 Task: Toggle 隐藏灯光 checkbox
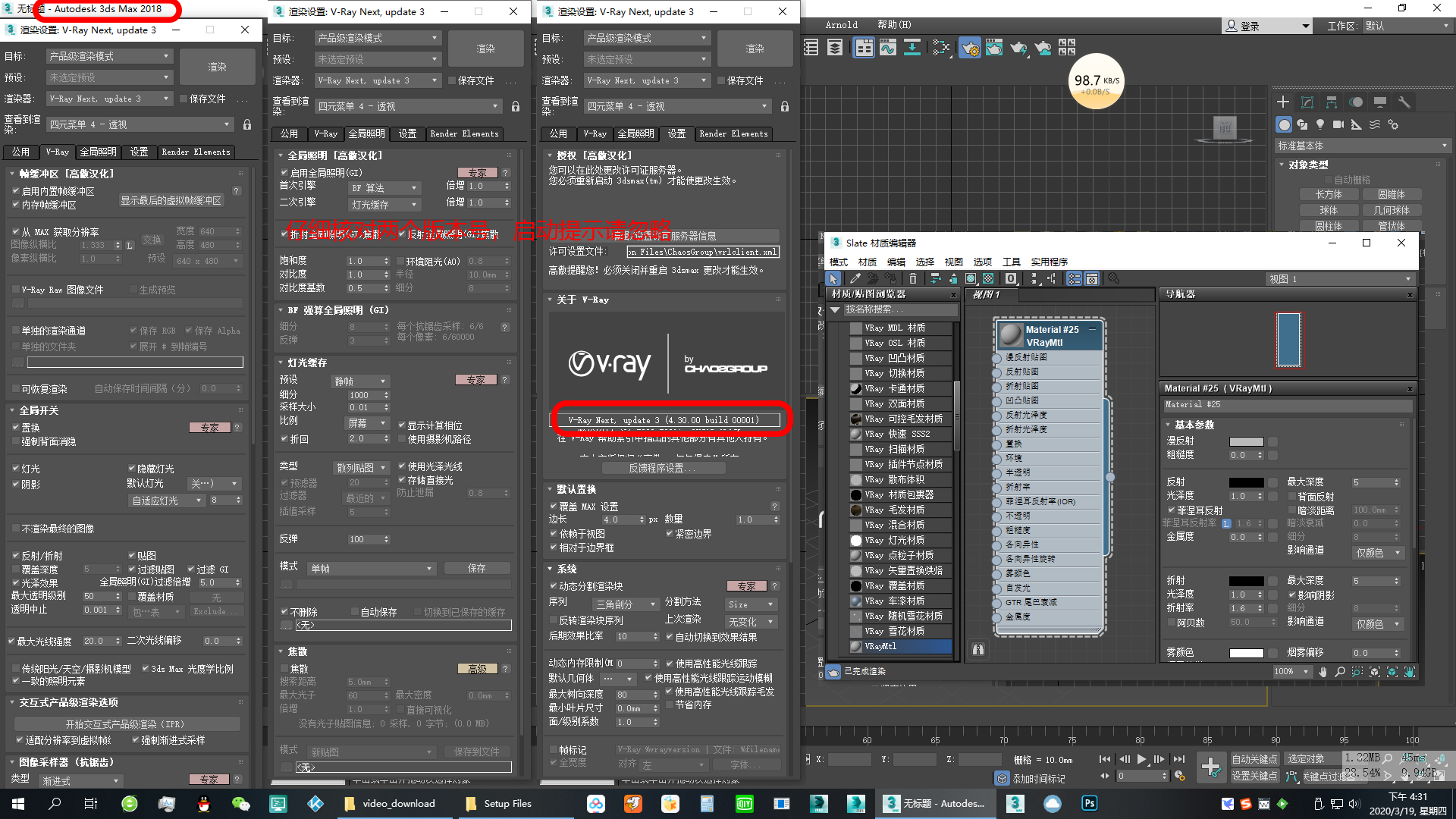(132, 469)
